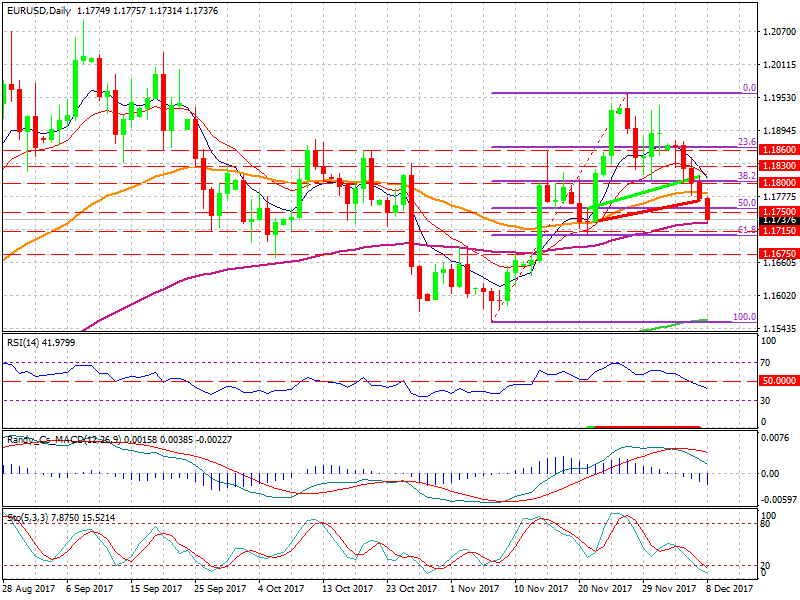Select the -0.00597 MACD axis label
The width and height of the screenshot is (800, 600).
click(779, 499)
